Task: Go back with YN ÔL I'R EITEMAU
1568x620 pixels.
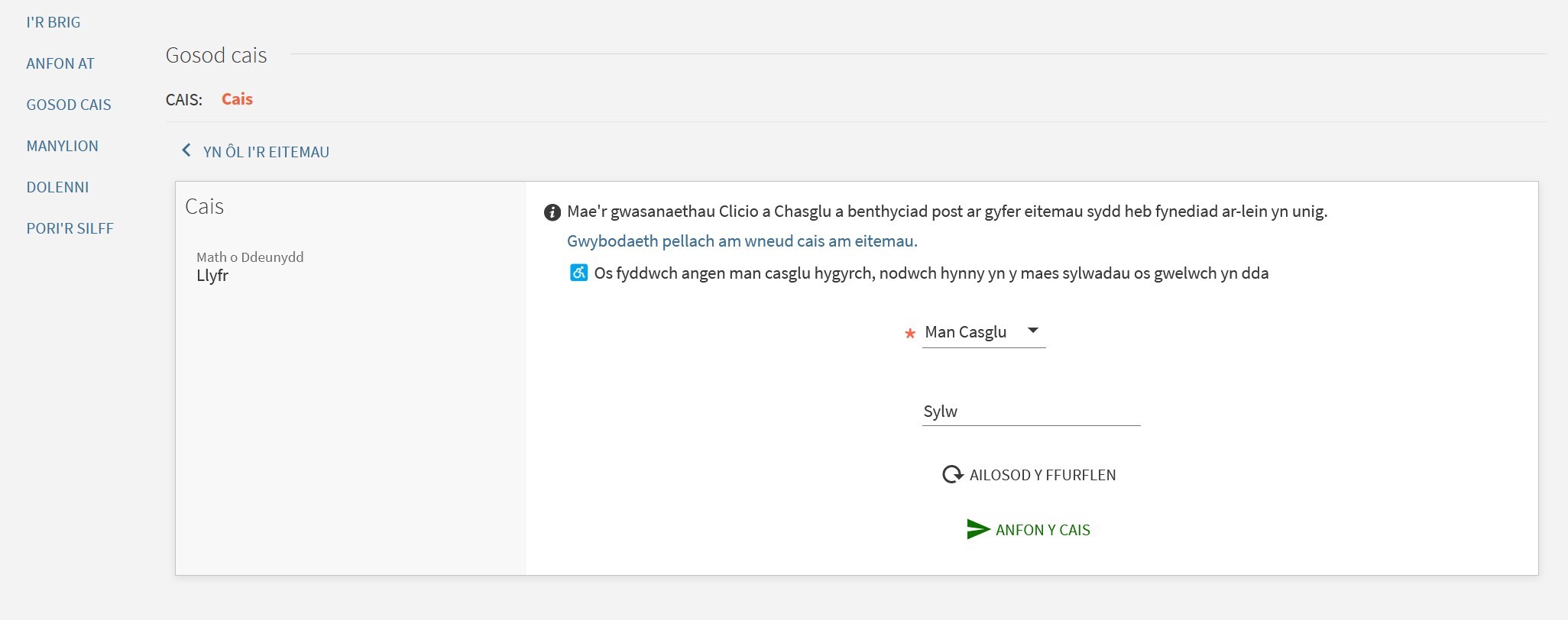Action: [255, 151]
